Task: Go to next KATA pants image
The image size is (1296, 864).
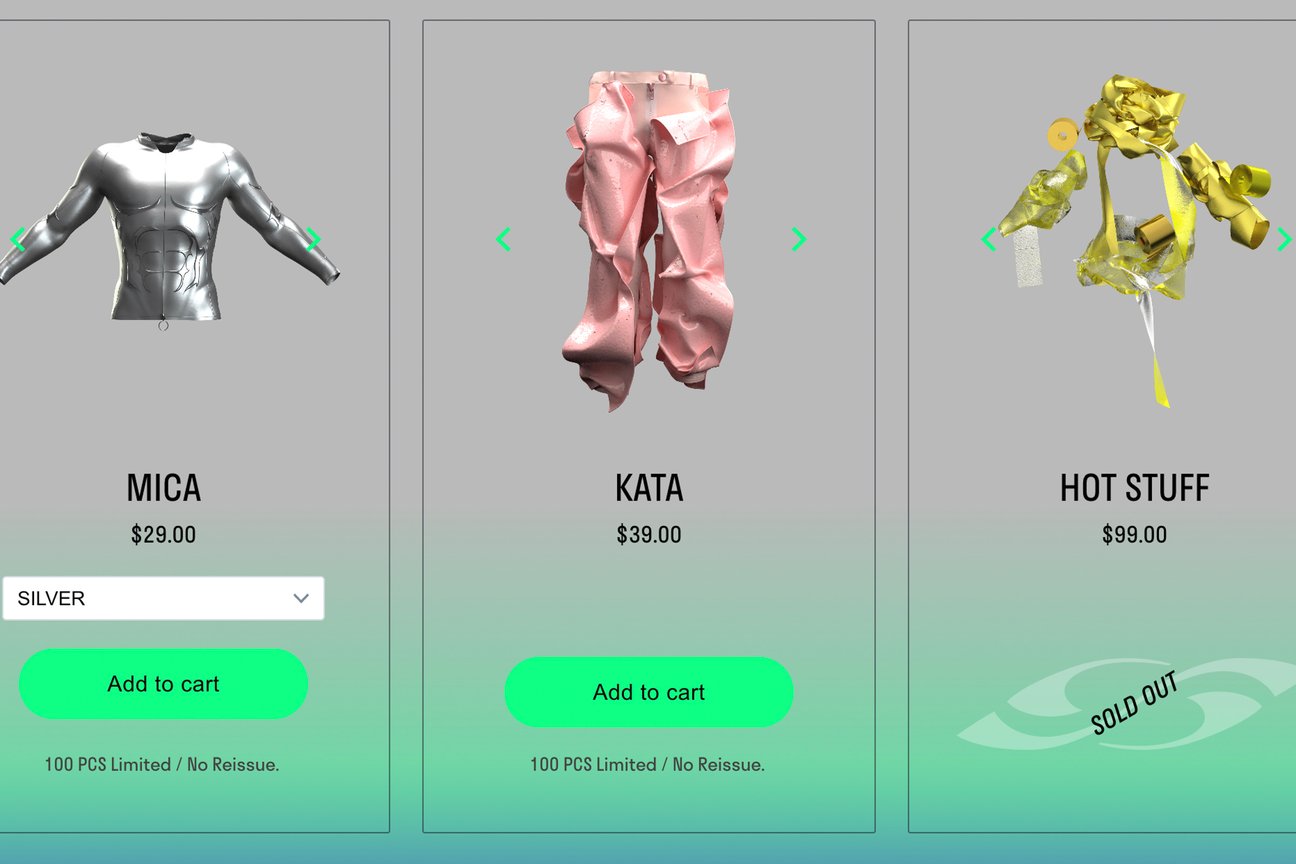Action: [x=798, y=239]
